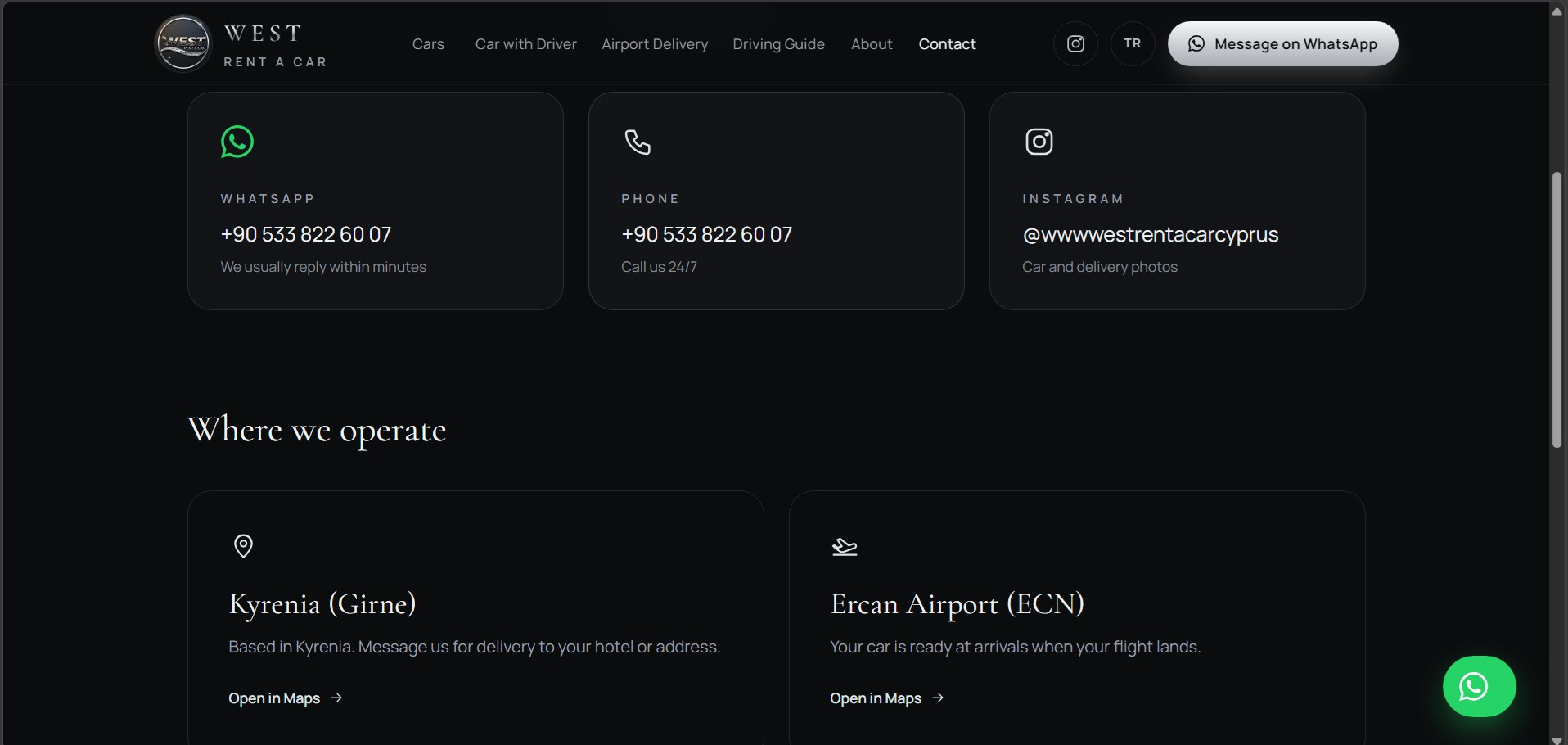Navigate to the About page

pos(872,44)
